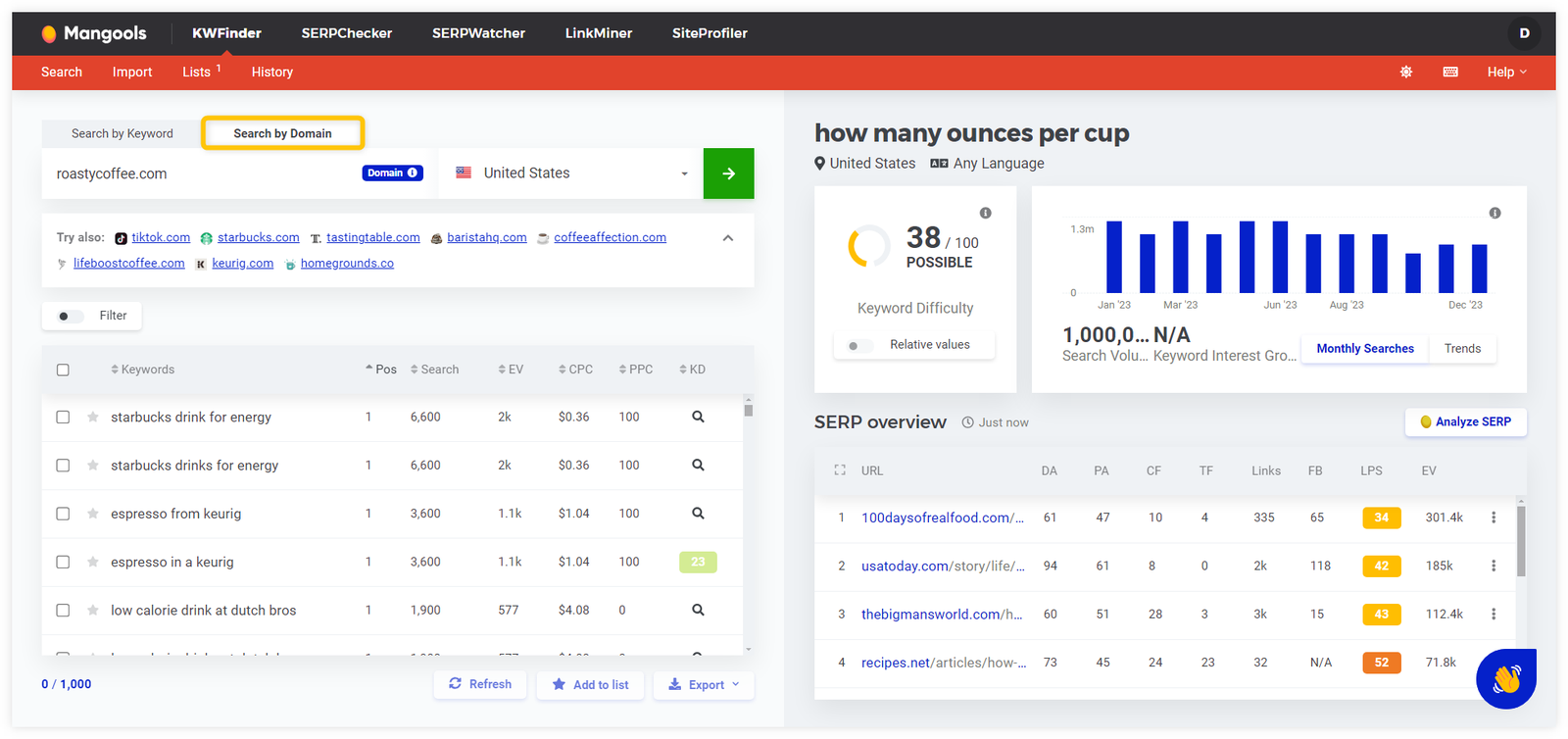Switch to Search by Keyword tab
Screen dimensions: 1568x739
[122, 133]
